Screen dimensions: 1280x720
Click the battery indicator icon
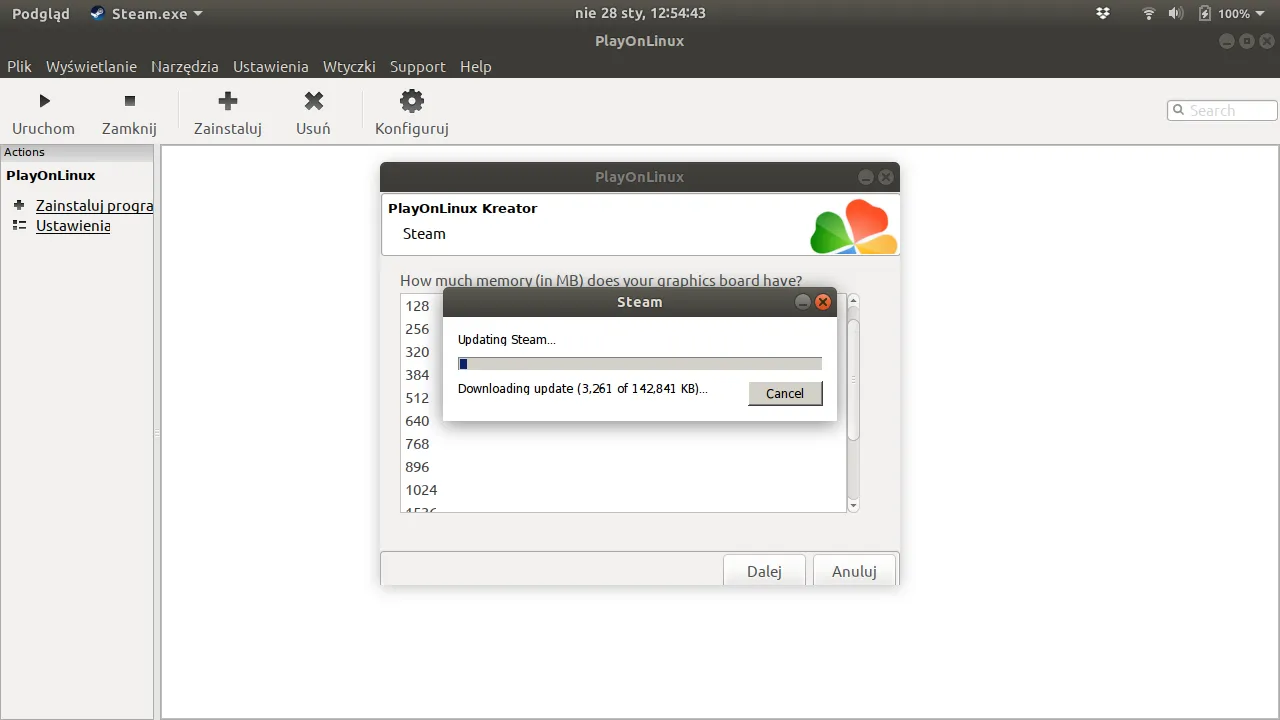pos(1205,13)
